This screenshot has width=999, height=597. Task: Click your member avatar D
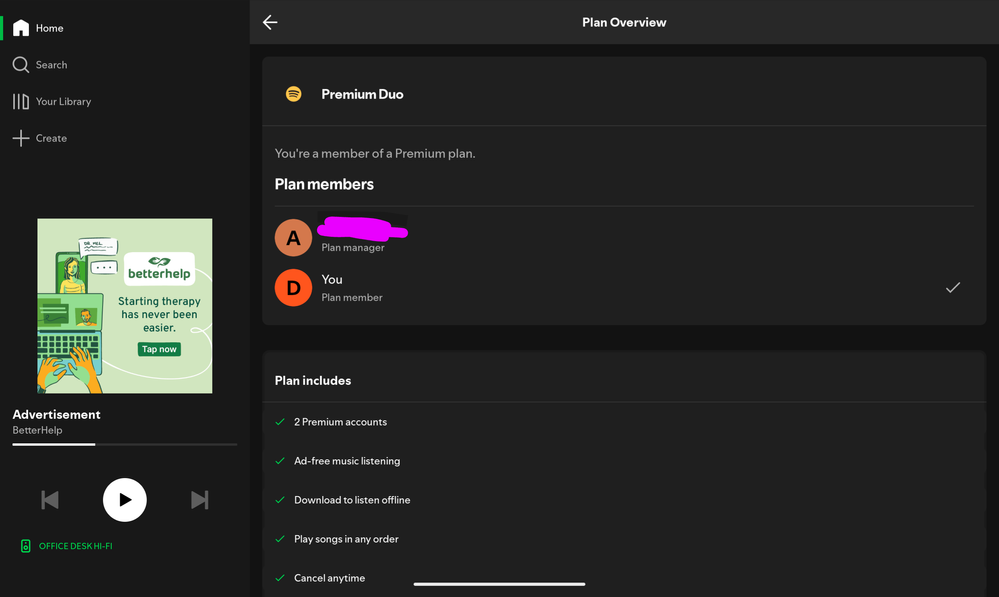coord(293,288)
